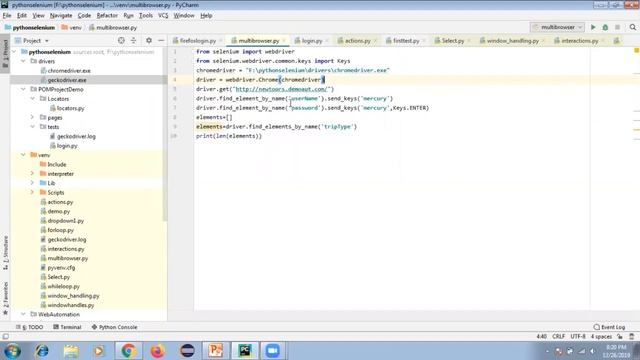Launch Internet Explorer from taskbar
Image resolution: width=640 pixels, height=360 pixels.
coord(42,351)
